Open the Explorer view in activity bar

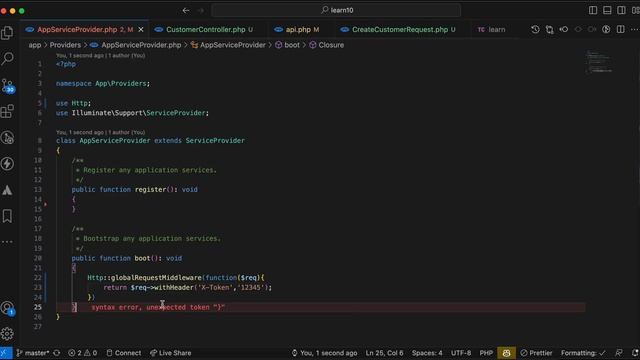point(7,33)
